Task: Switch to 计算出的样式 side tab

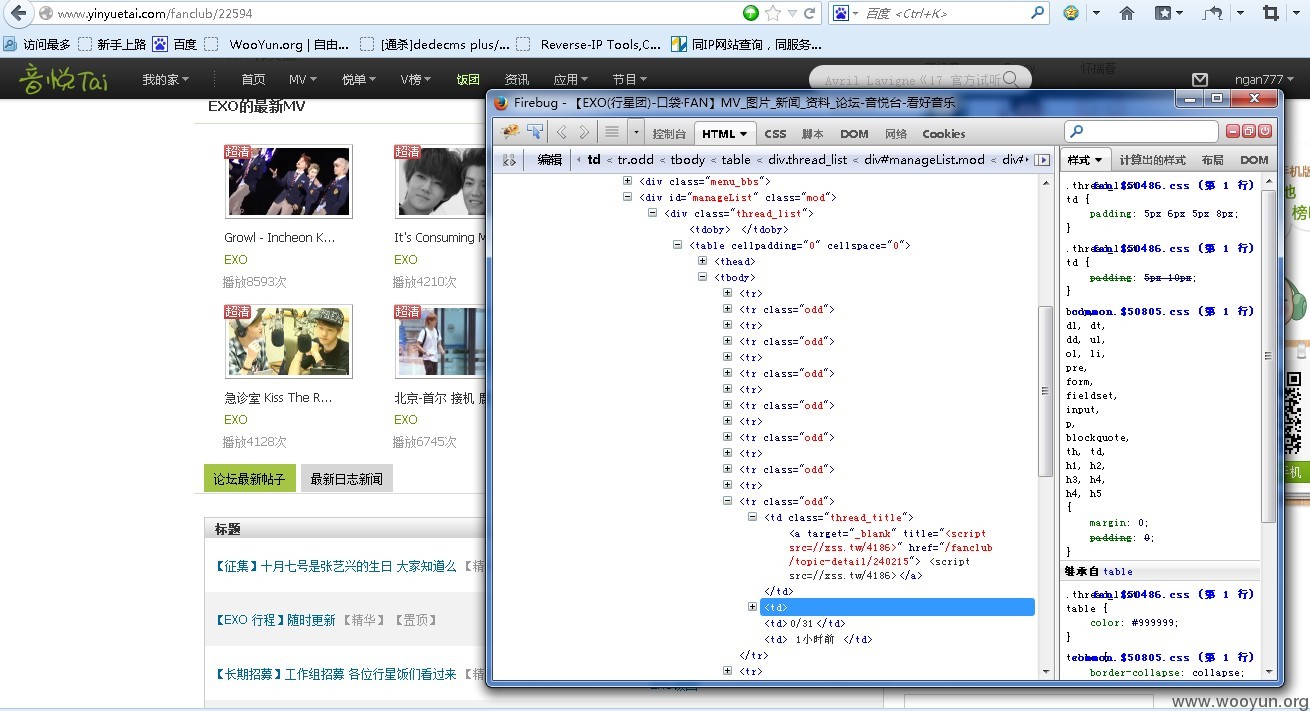Action: click(x=1152, y=160)
